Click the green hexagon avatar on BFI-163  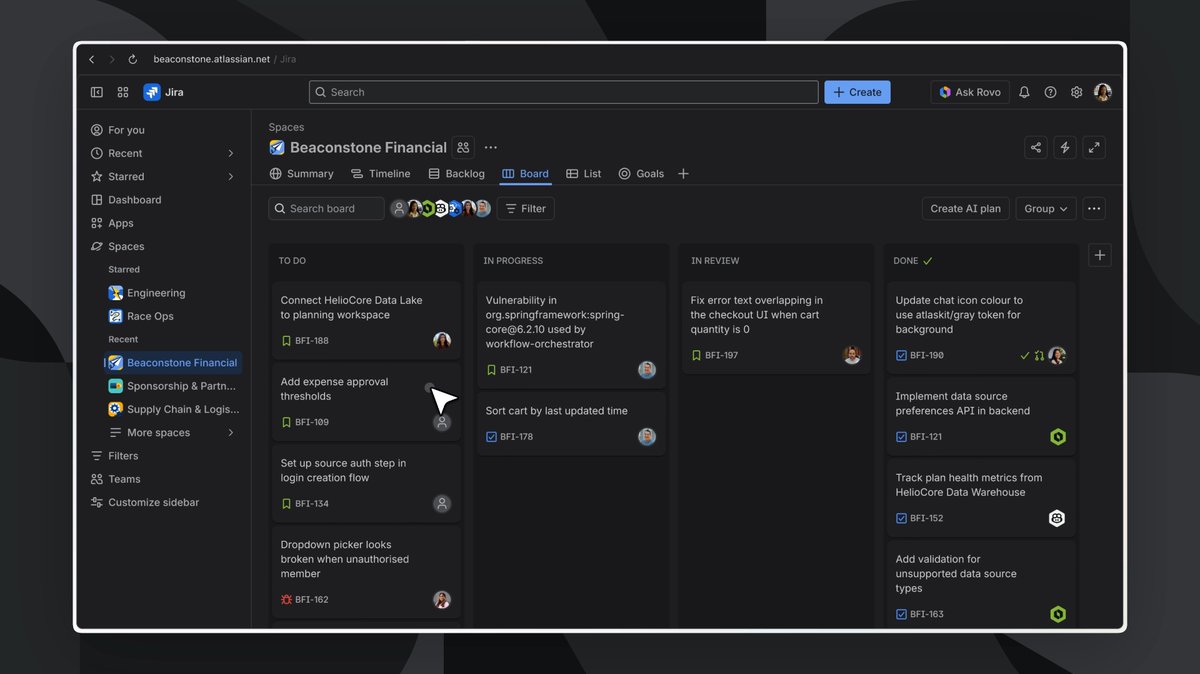click(x=1057, y=614)
